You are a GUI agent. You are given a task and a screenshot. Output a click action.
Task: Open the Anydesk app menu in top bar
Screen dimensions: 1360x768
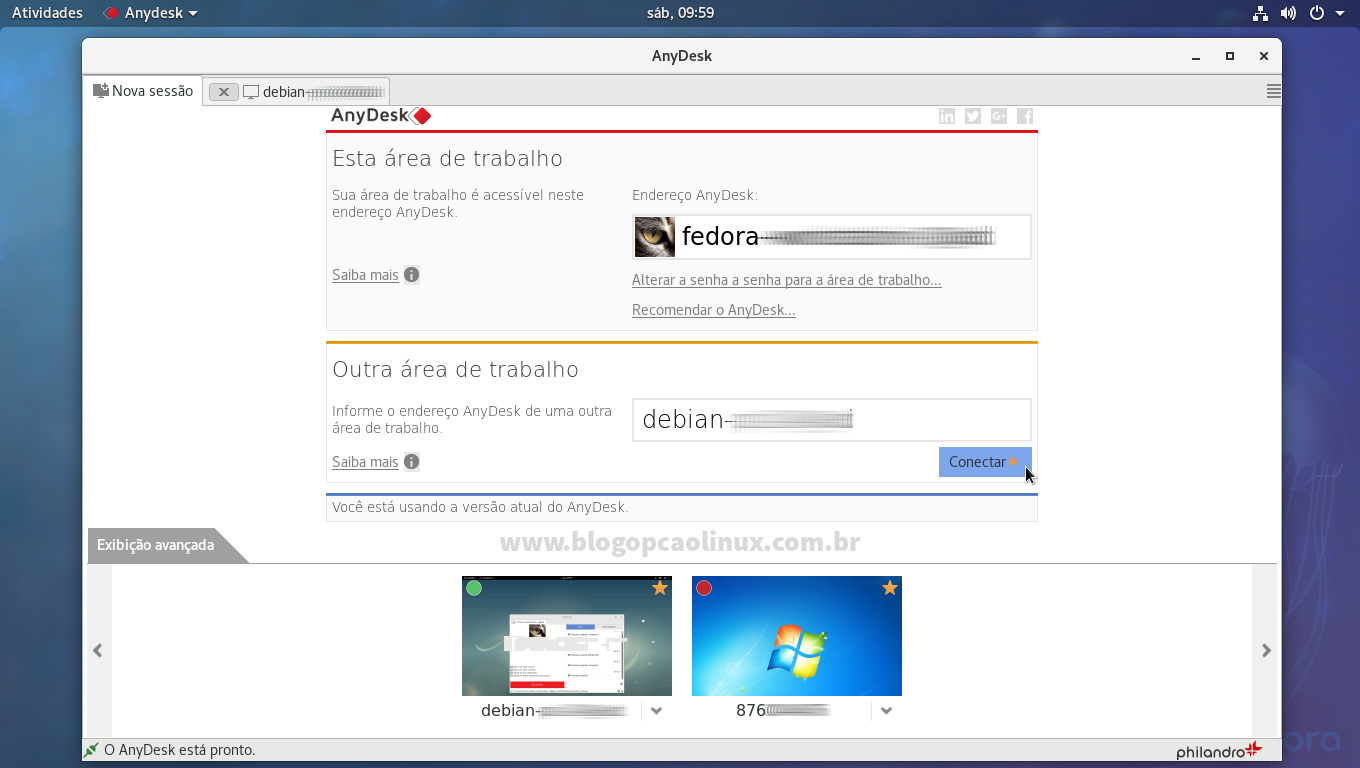pyautogui.click(x=150, y=13)
